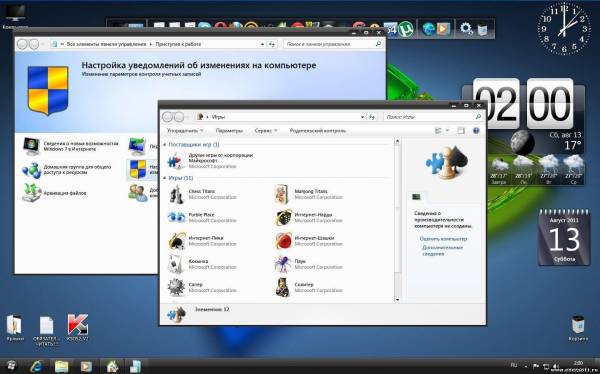Click back button in Games window
The width and height of the screenshot is (600, 374).
click(168, 117)
